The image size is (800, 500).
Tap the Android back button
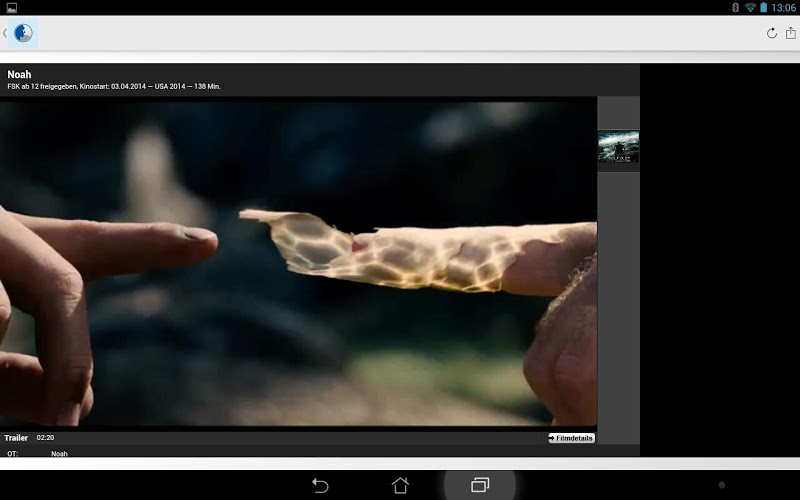click(320, 485)
